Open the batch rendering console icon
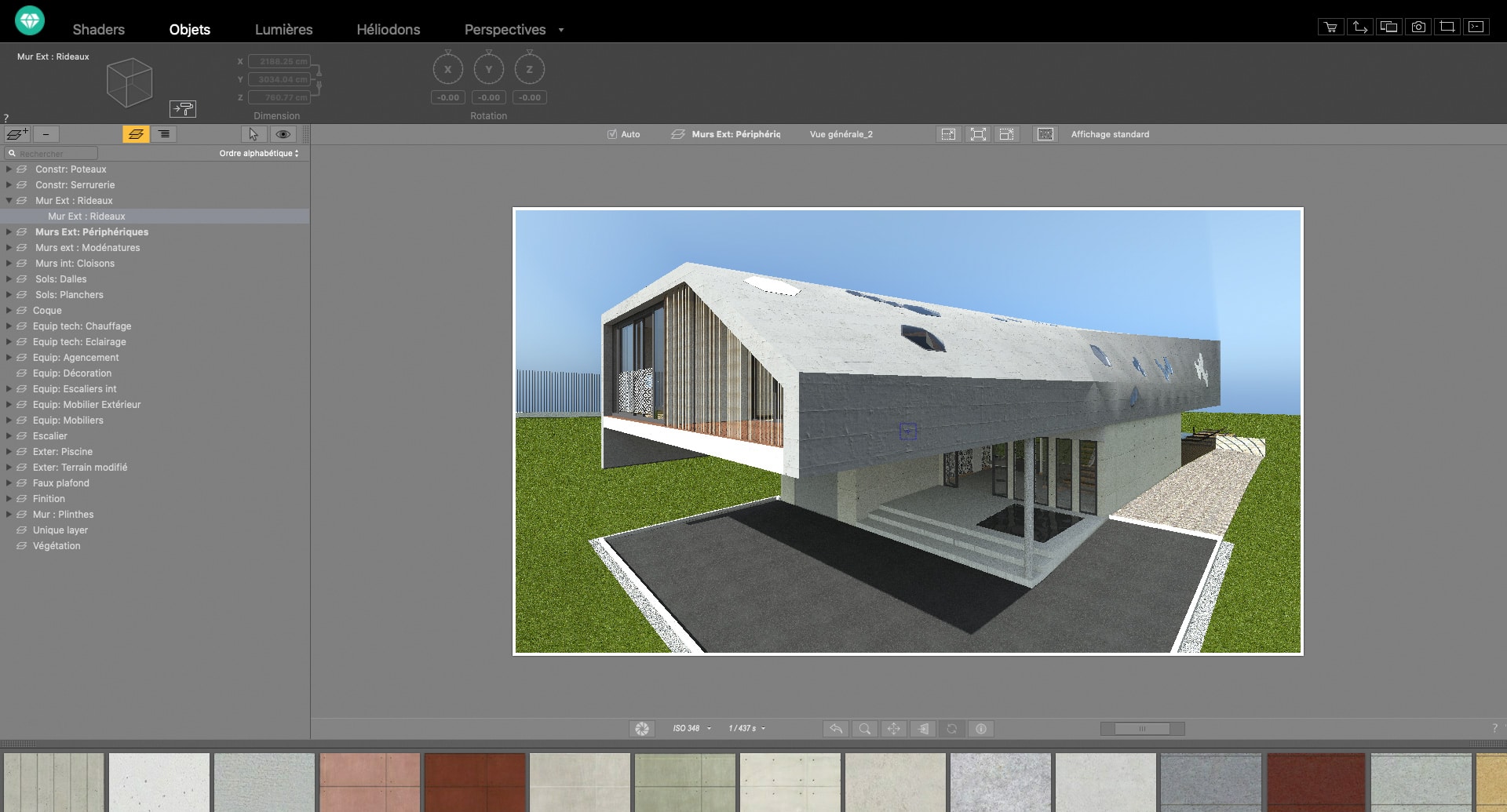Image resolution: width=1507 pixels, height=812 pixels. pos(1476,26)
